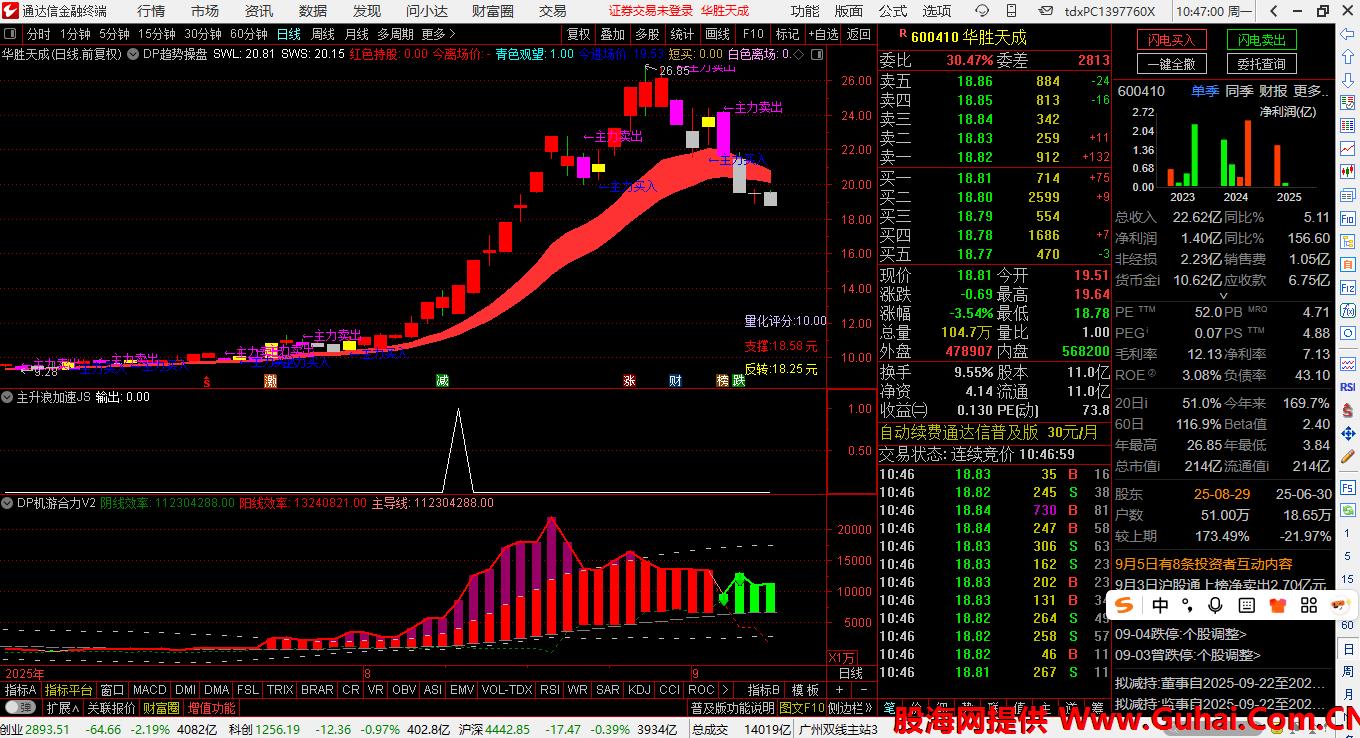
Task: Expand the 更多 period dropdown
Action: pyautogui.click(x=439, y=34)
